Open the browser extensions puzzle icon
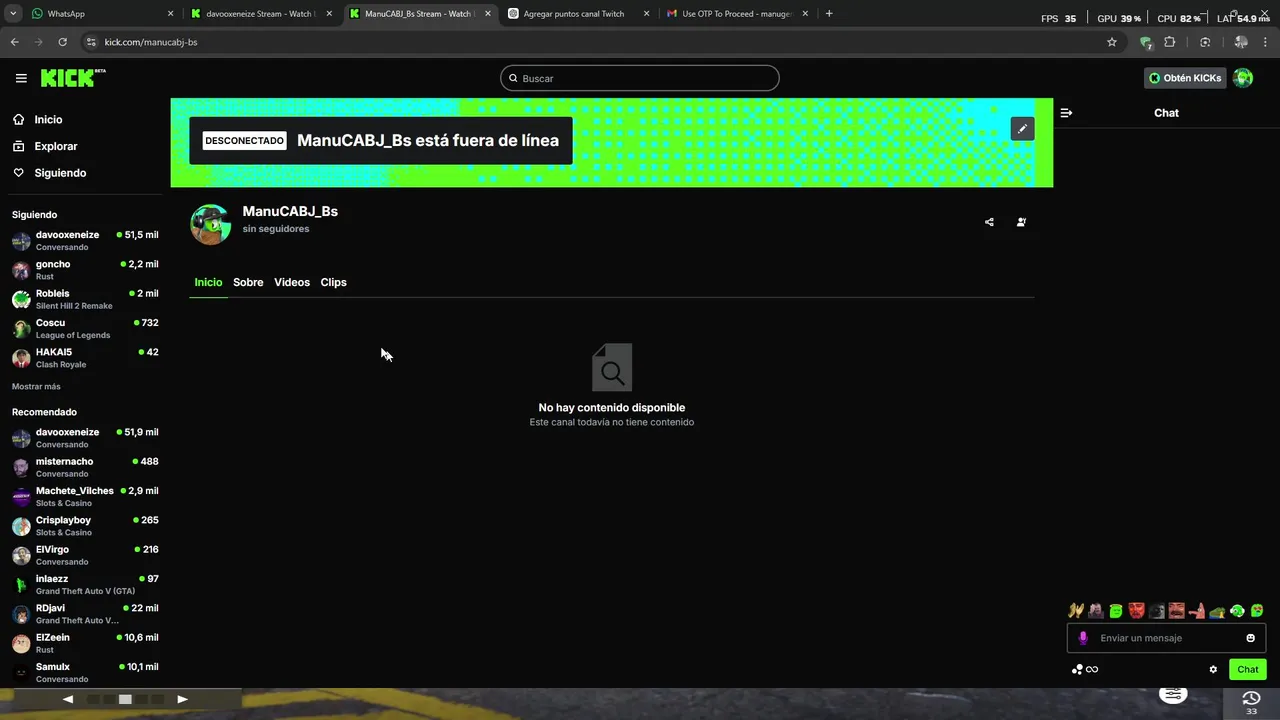1280x720 pixels. tap(1170, 42)
